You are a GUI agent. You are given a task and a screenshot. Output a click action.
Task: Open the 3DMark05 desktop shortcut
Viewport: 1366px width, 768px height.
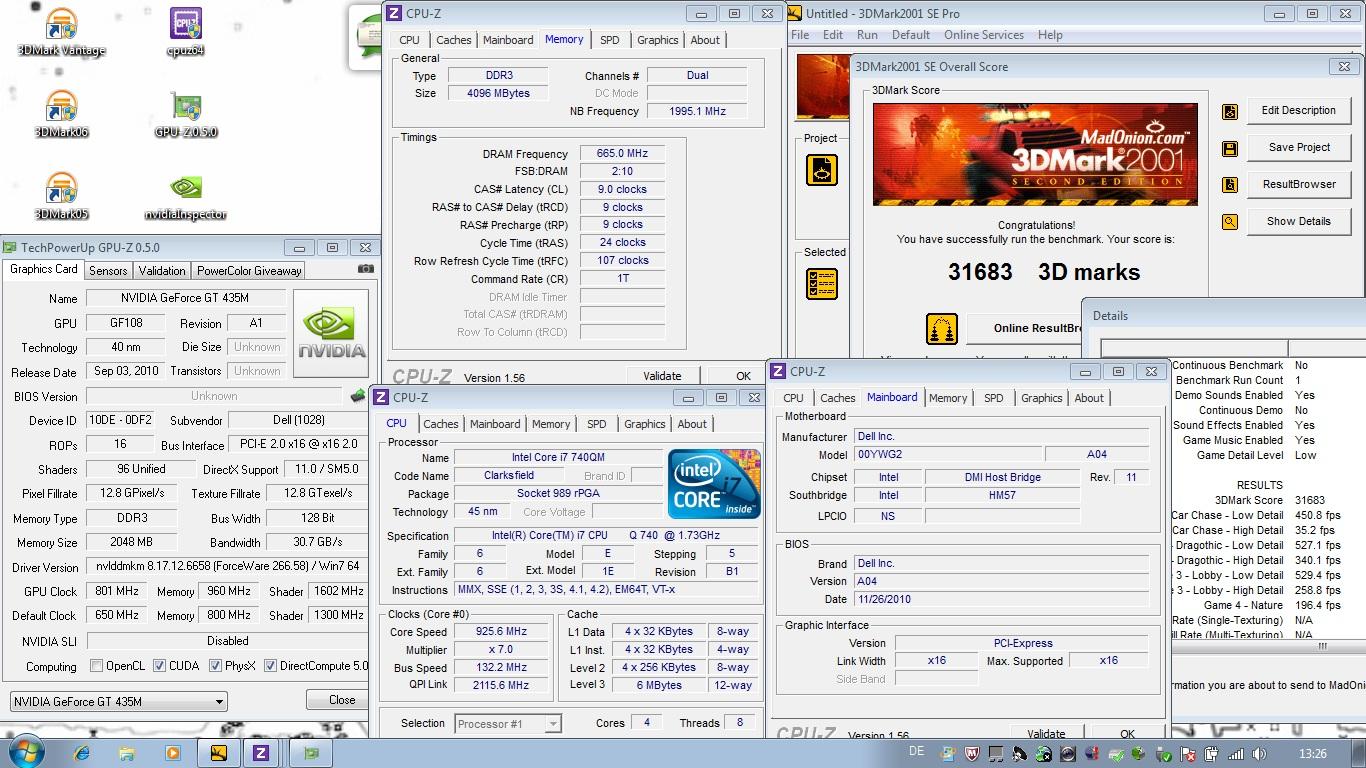coord(62,195)
